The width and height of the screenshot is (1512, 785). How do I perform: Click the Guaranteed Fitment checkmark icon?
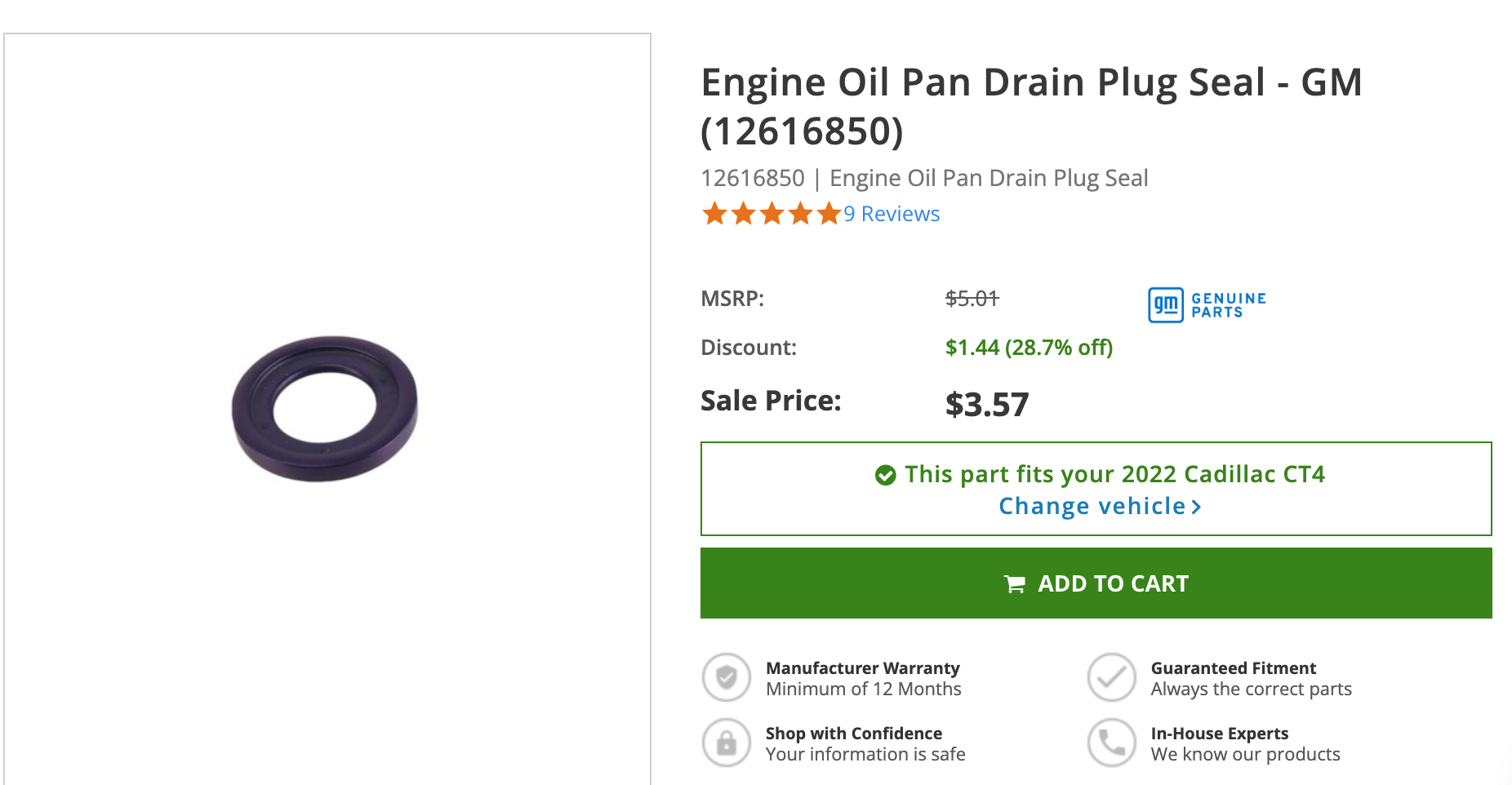pyautogui.click(x=1111, y=677)
